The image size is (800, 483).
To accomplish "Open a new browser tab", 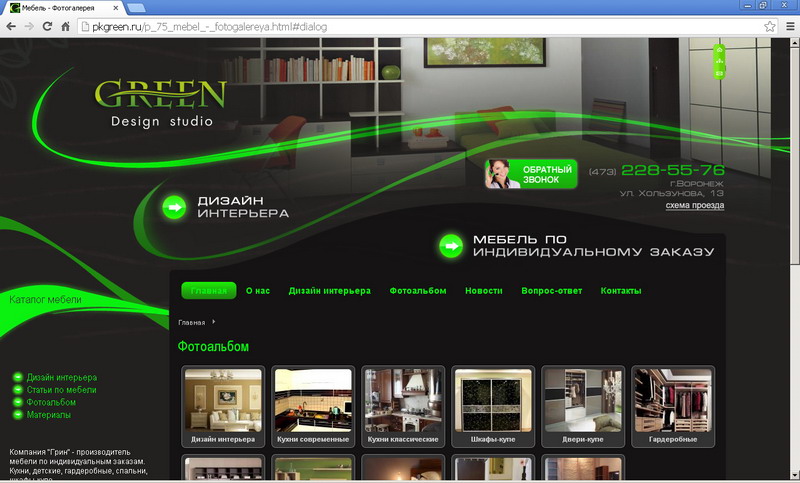I will click(136, 8).
